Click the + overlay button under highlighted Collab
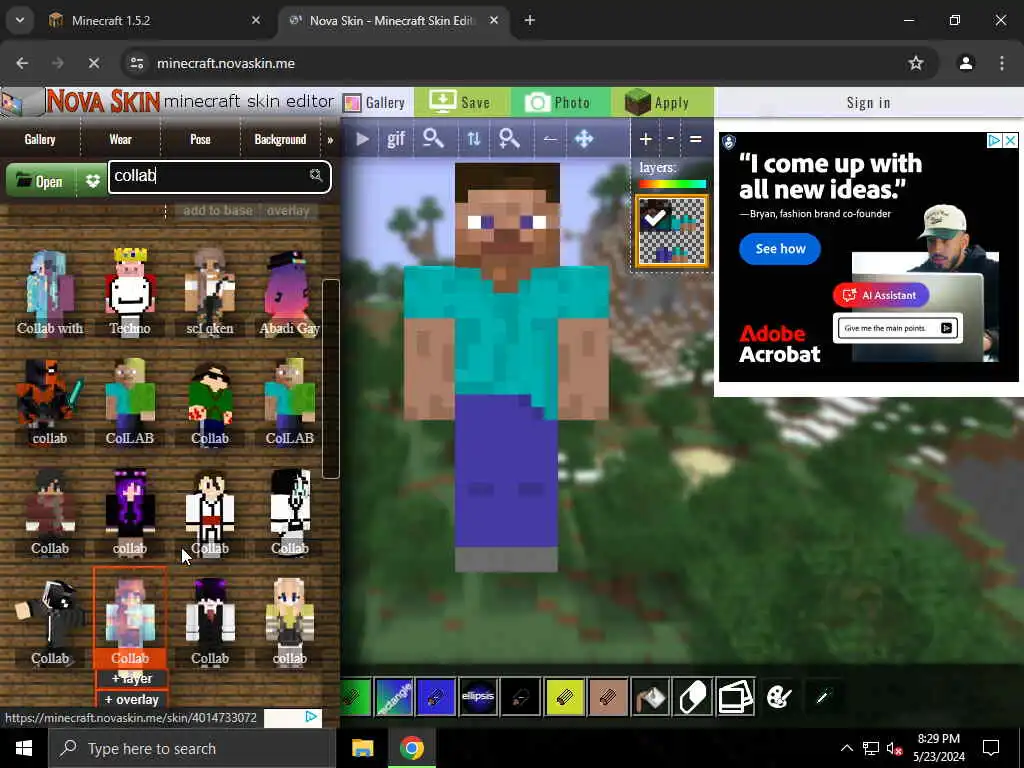This screenshot has height=768, width=1024. [x=132, y=699]
